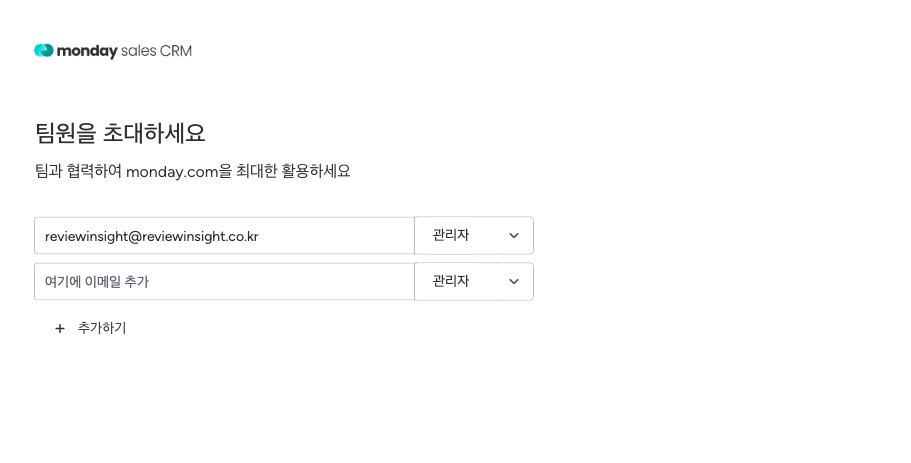911x463 pixels.
Task: Place cursor at end of the first email address
Action: pos(261,236)
